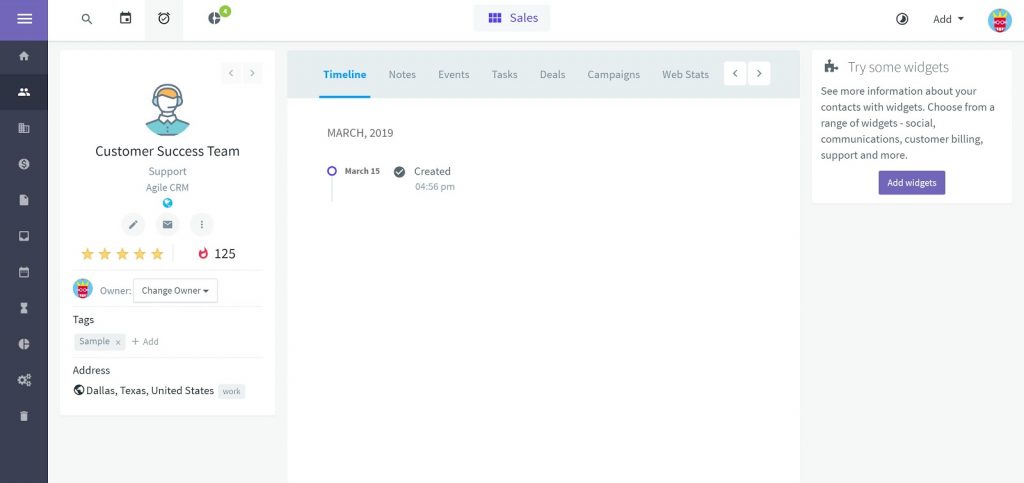
Task: Expand the Add dropdown menu
Action: tap(948, 19)
